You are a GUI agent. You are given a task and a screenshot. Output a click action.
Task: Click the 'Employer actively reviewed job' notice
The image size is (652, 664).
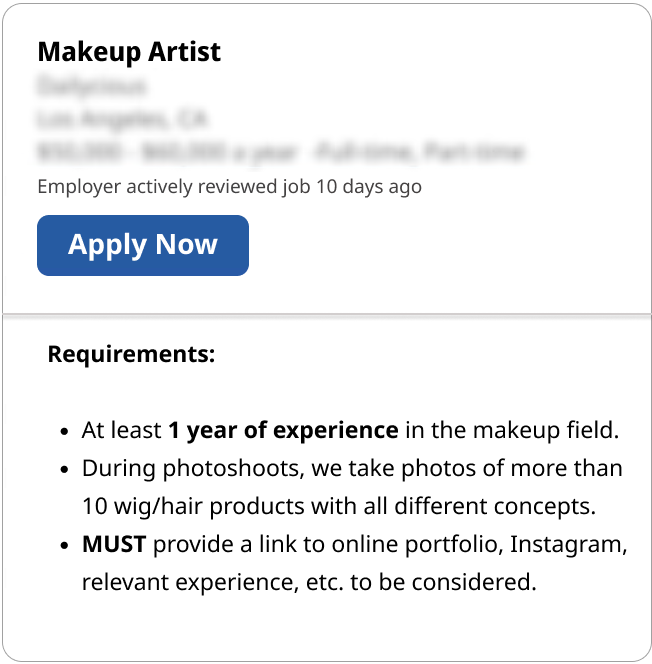pyautogui.click(x=175, y=186)
